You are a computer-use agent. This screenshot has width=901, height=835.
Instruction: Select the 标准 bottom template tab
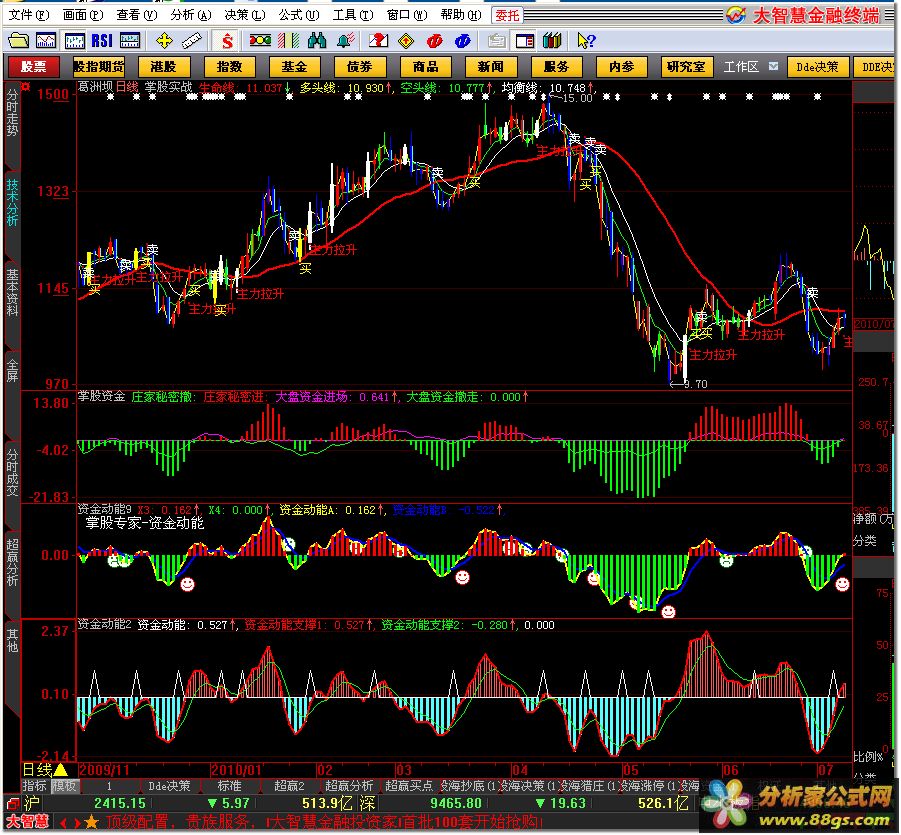pyautogui.click(x=229, y=786)
